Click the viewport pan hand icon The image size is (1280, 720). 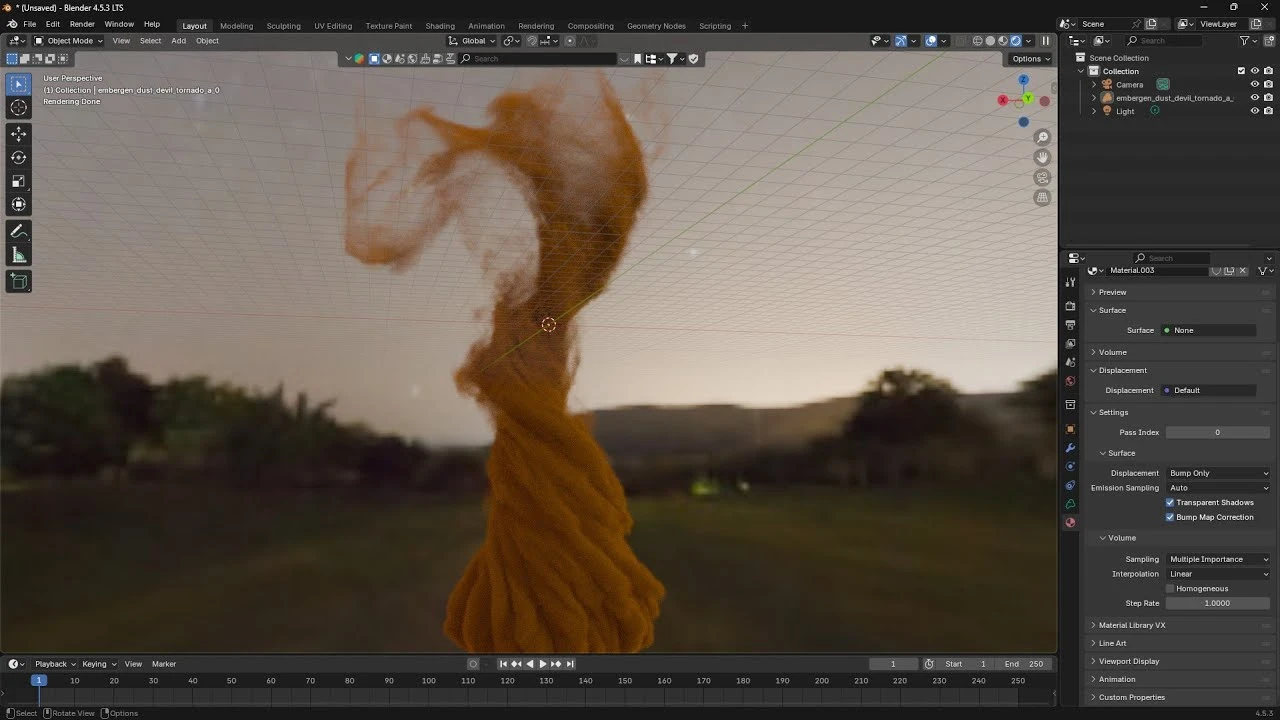tap(1042, 157)
